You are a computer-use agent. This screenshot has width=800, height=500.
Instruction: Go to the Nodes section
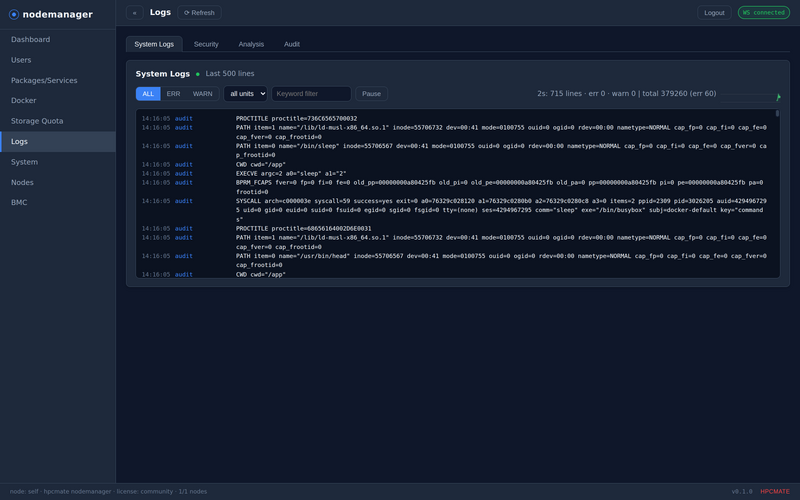click(58, 182)
